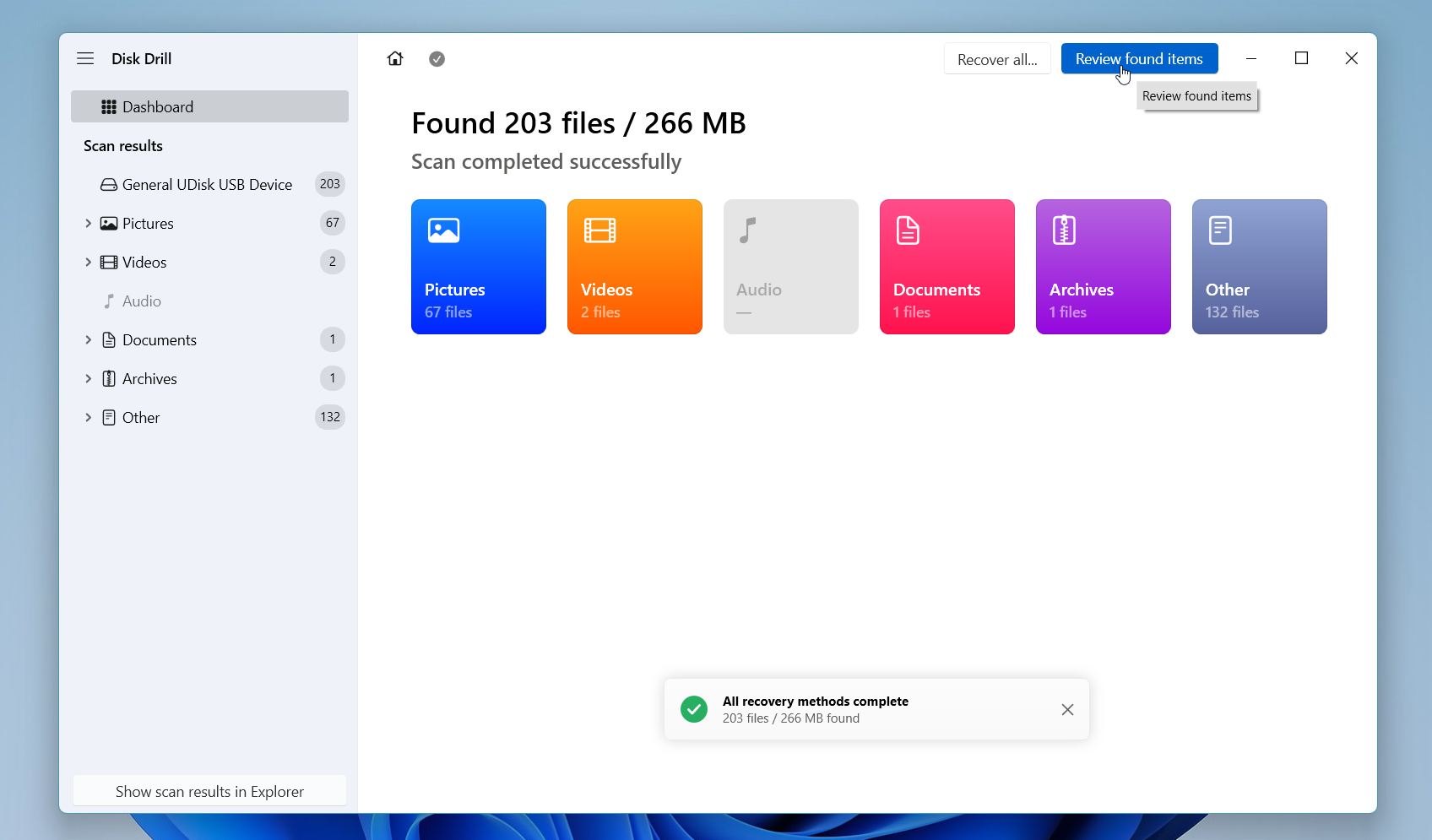The image size is (1432, 840).
Task: Maximize the Disk Drill window
Action: tap(1301, 58)
